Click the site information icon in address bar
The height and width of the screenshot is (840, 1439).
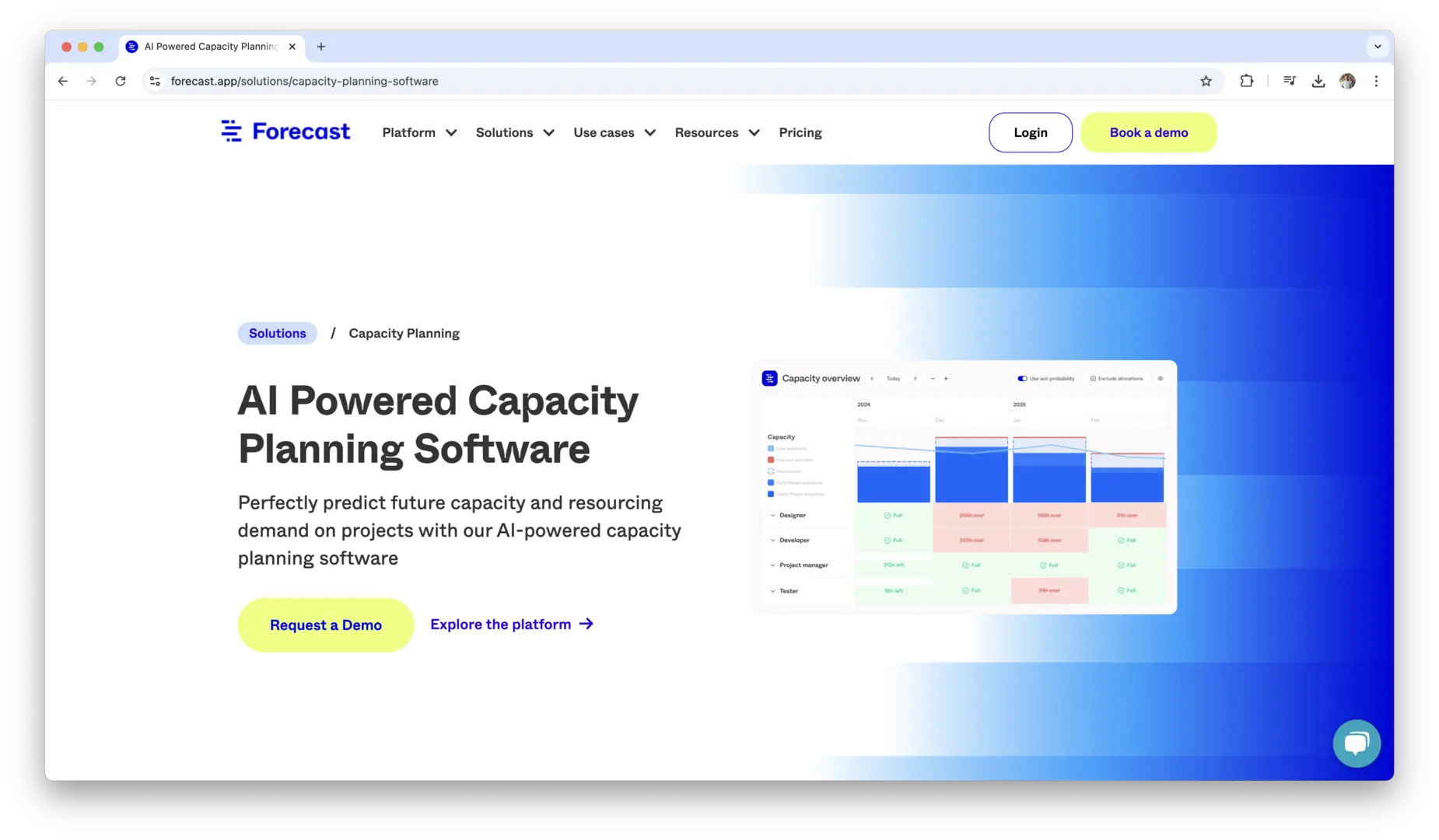point(155,81)
